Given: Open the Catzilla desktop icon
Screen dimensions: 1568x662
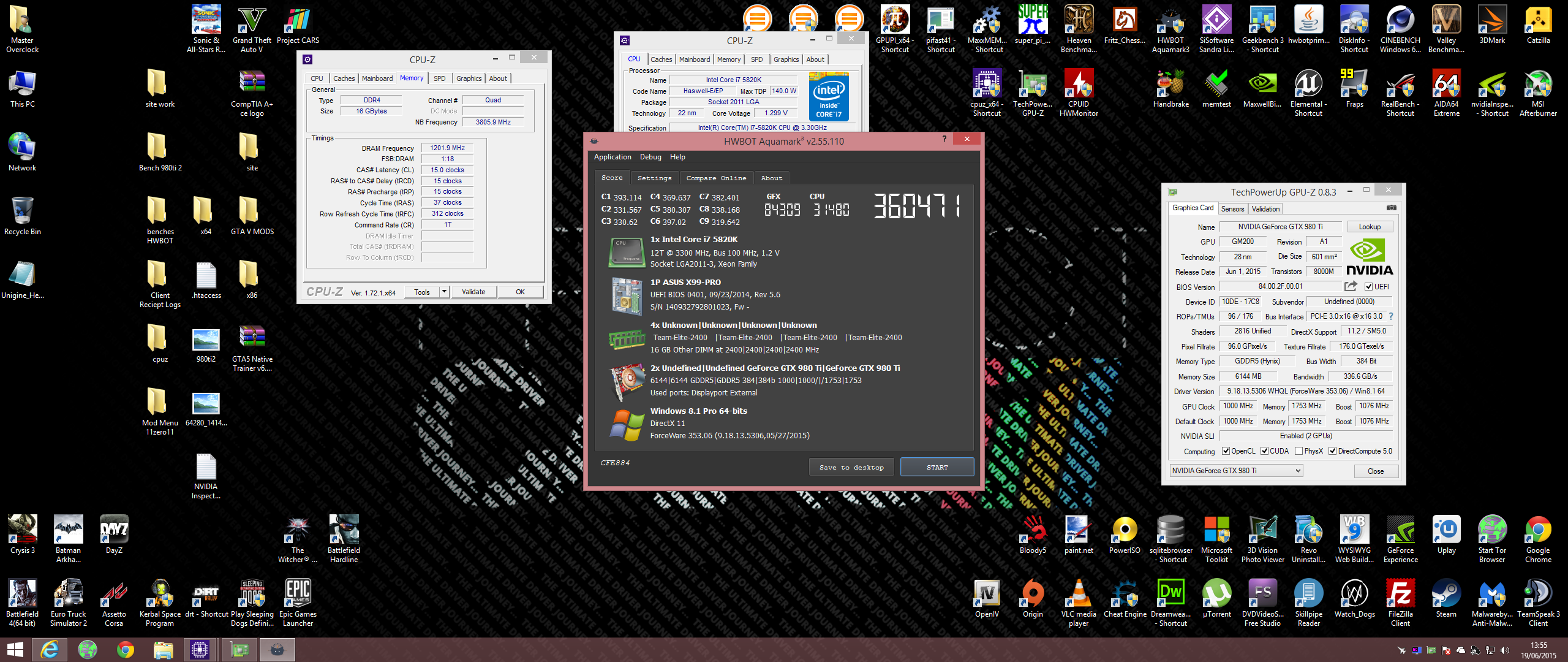Looking at the screenshot, I should (1538, 26).
